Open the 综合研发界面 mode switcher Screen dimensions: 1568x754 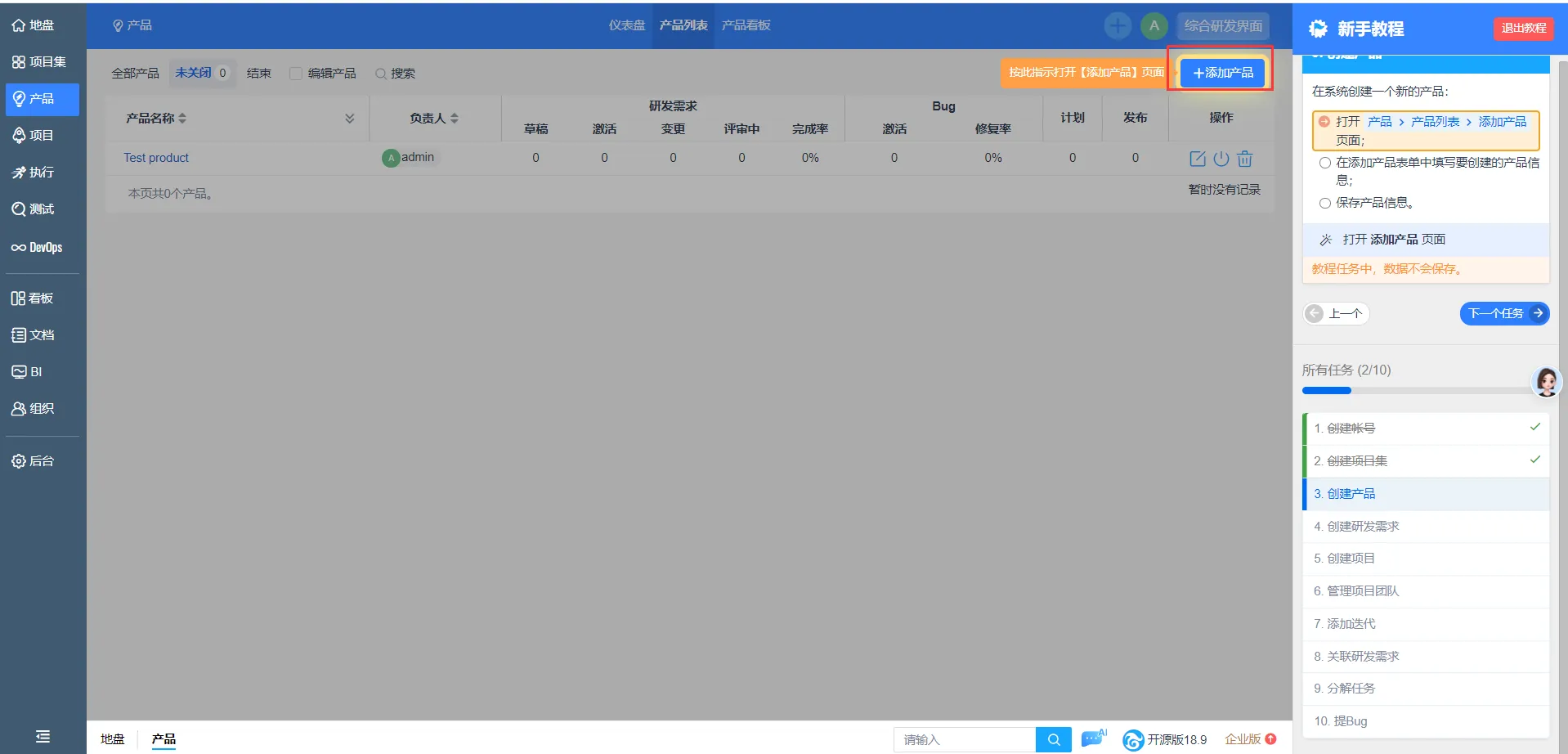pyautogui.click(x=1223, y=25)
